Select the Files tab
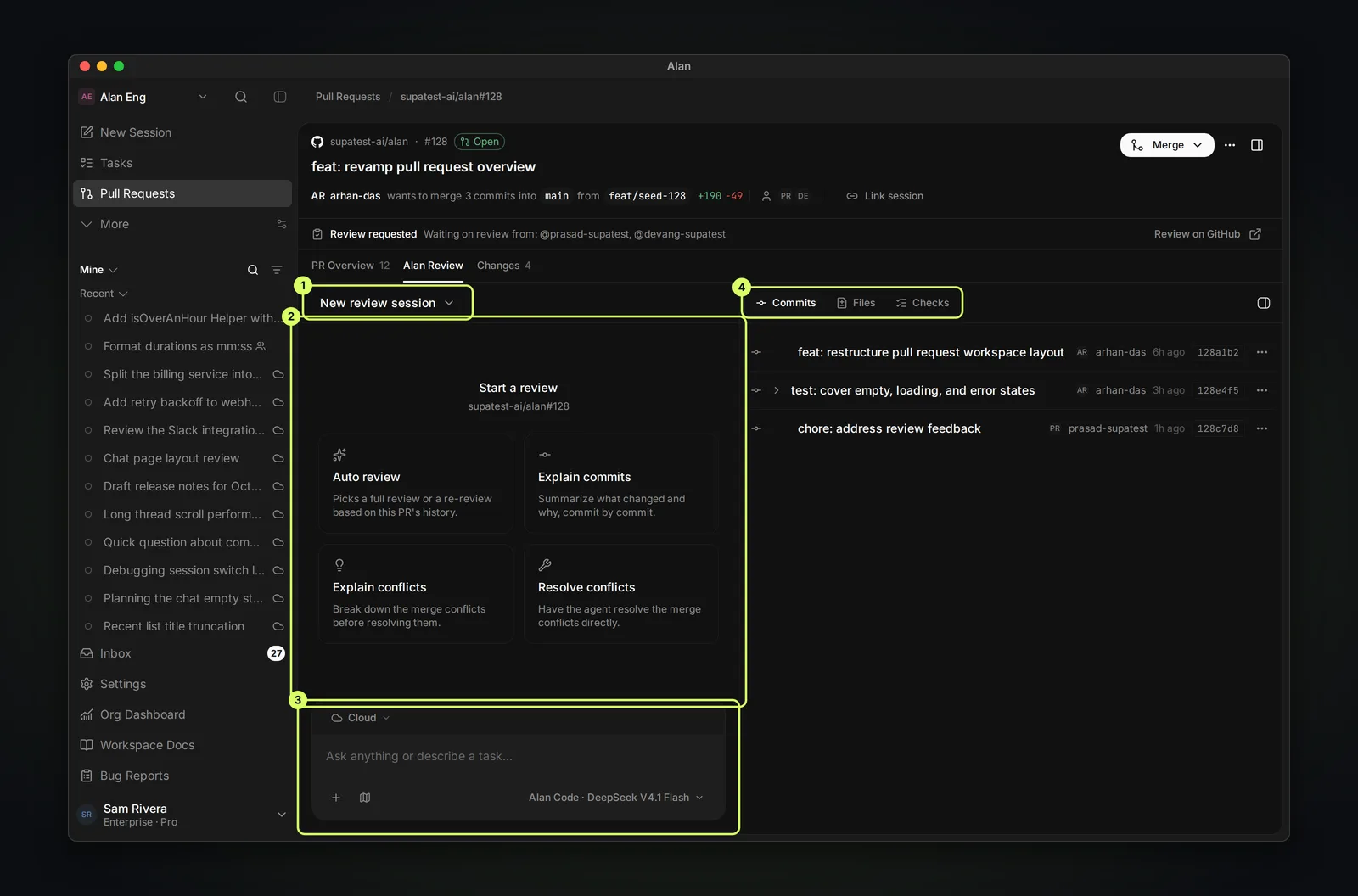Screen dimensions: 1358x896 coord(856,303)
